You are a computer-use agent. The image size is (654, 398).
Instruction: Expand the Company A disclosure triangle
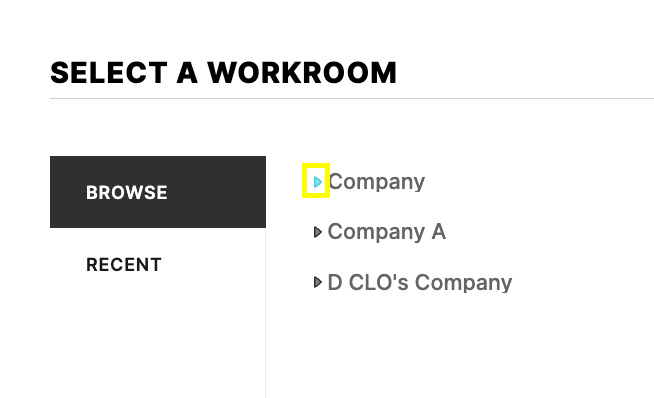(318, 232)
